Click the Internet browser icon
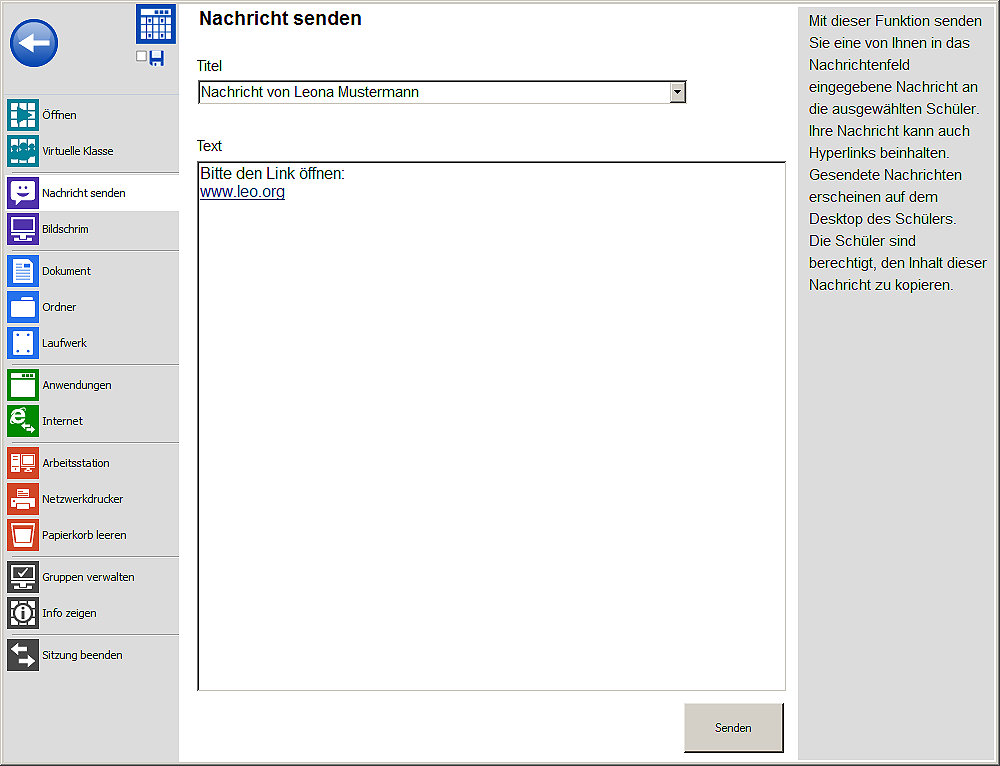The height and width of the screenshot is (766, 1000). pyautogui.click(x=23, y=421)
